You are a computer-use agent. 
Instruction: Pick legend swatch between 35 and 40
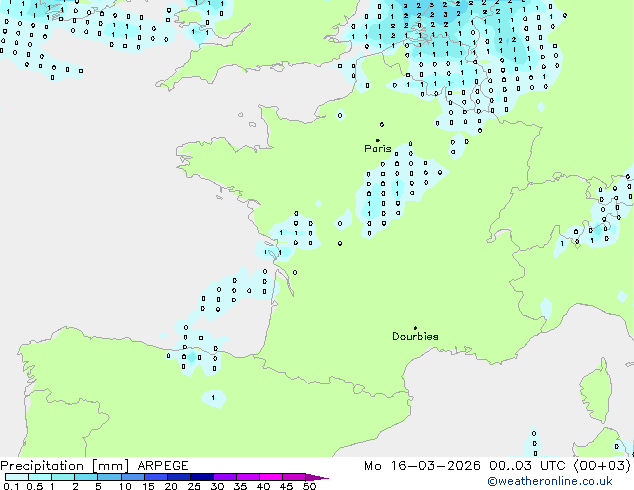click(248, 477)
